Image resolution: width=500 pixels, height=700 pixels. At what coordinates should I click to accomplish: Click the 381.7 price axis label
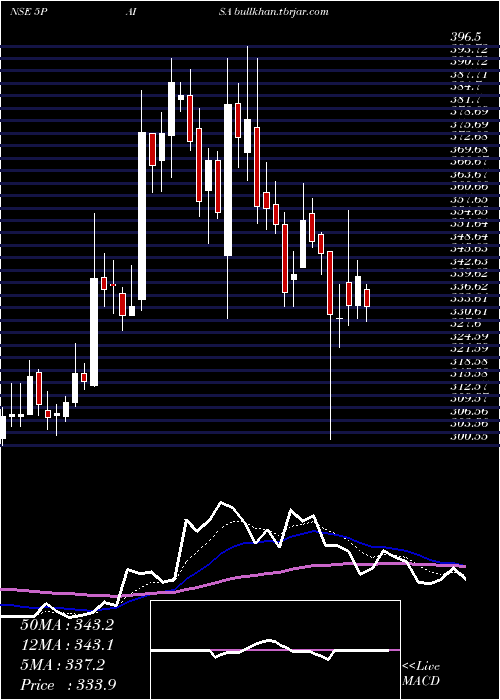pos(466,99)
